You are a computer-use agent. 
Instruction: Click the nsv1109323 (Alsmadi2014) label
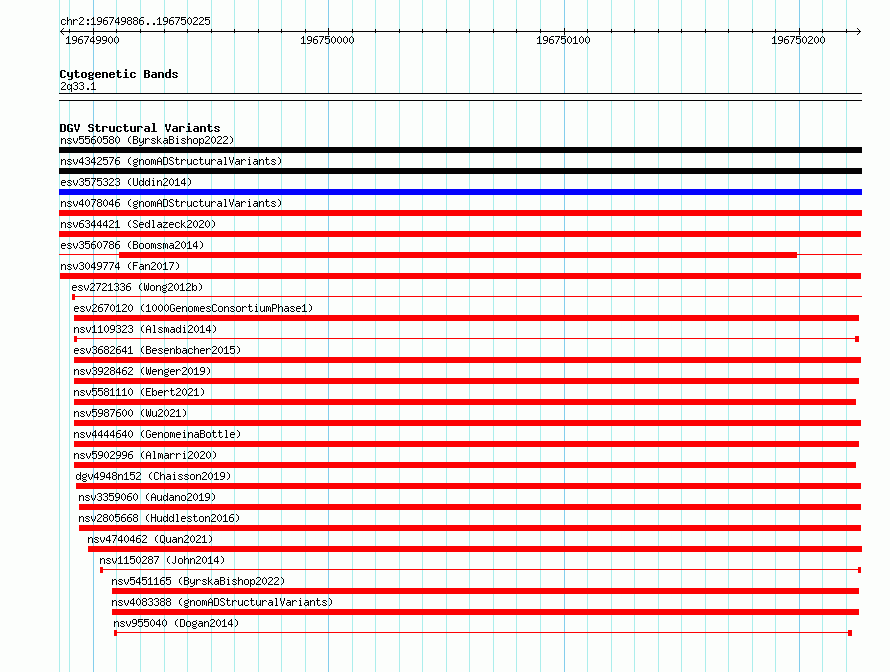[x=145, y=329]
